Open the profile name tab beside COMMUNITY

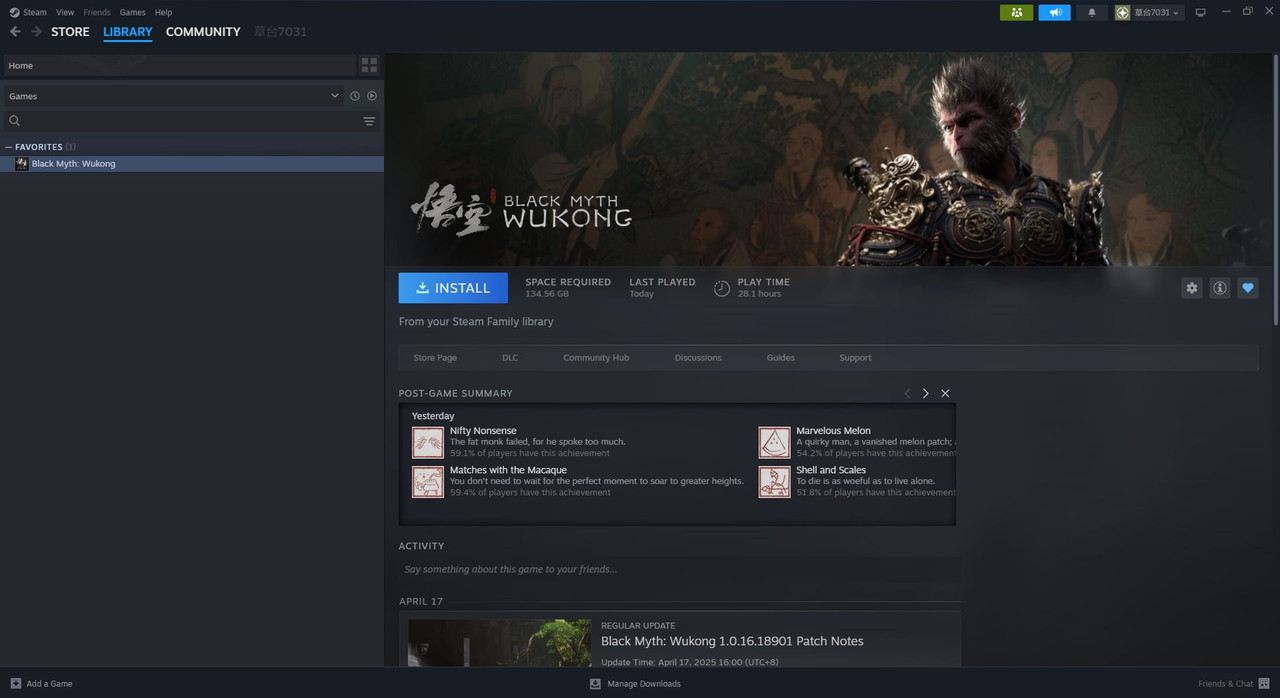280,32
